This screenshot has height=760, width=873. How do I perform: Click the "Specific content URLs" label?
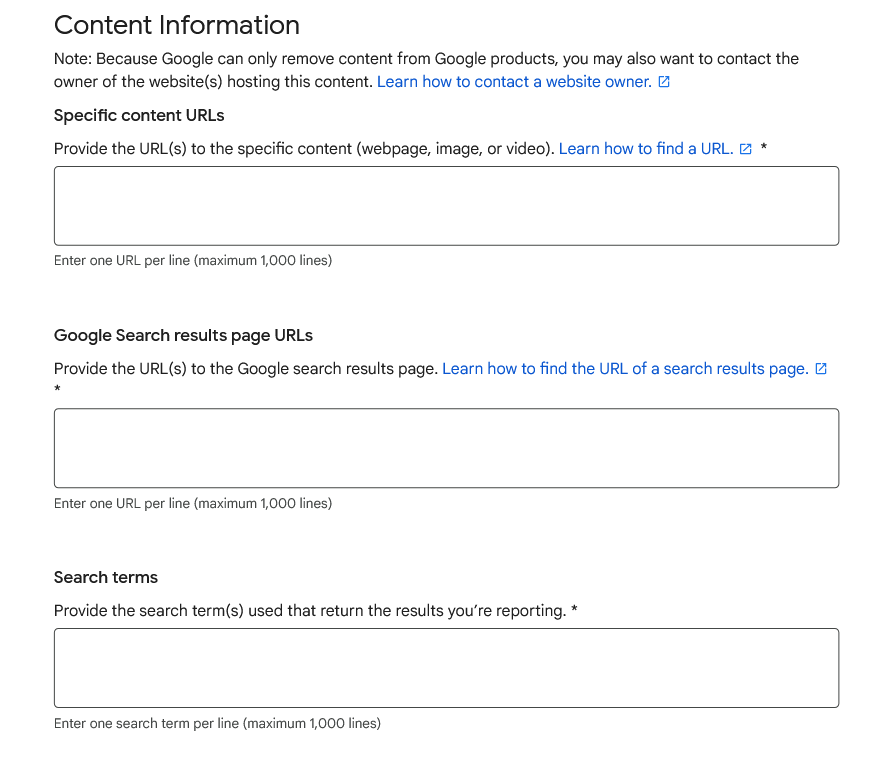pos(139,115)
